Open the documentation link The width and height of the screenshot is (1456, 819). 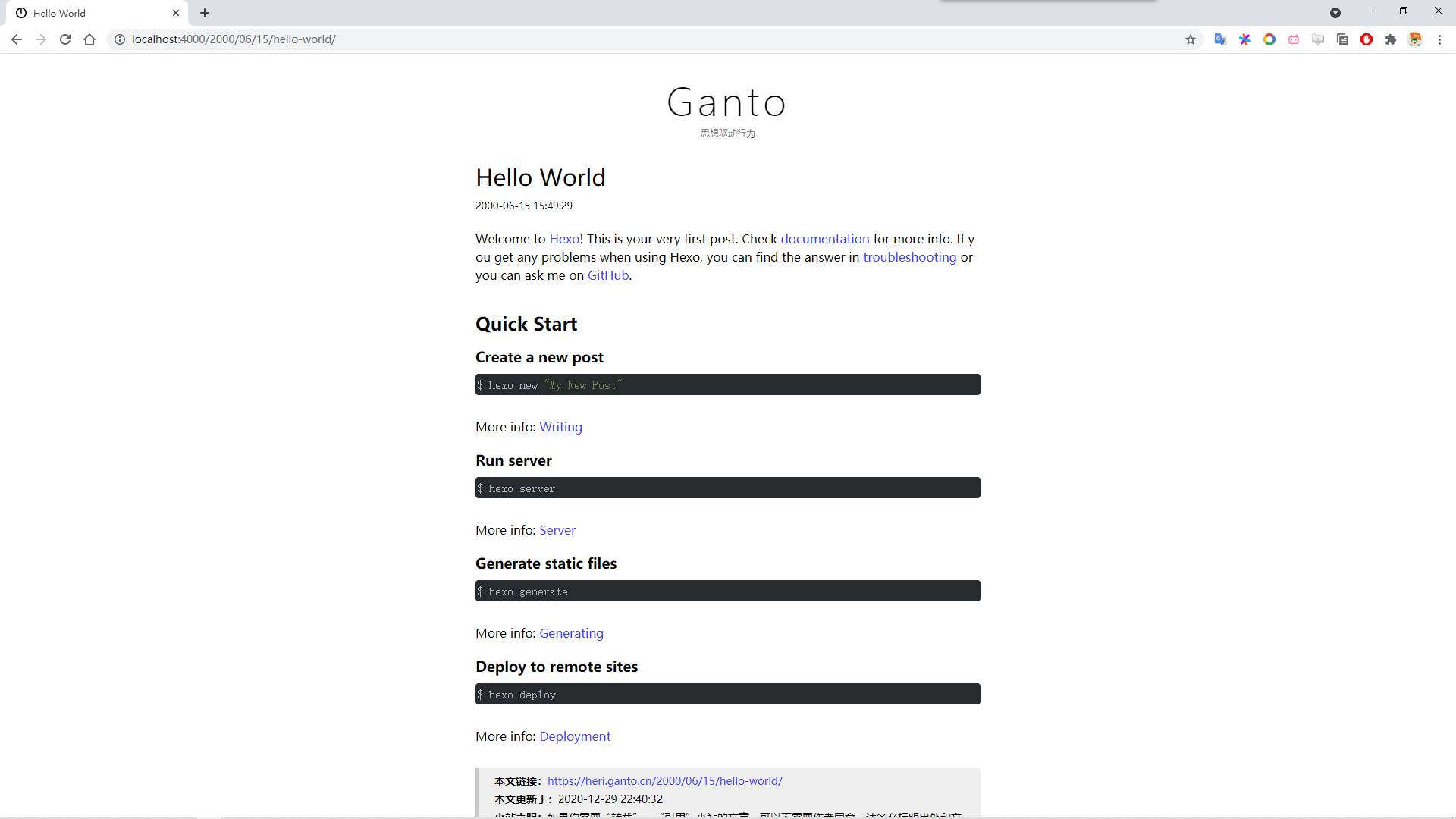825,239
